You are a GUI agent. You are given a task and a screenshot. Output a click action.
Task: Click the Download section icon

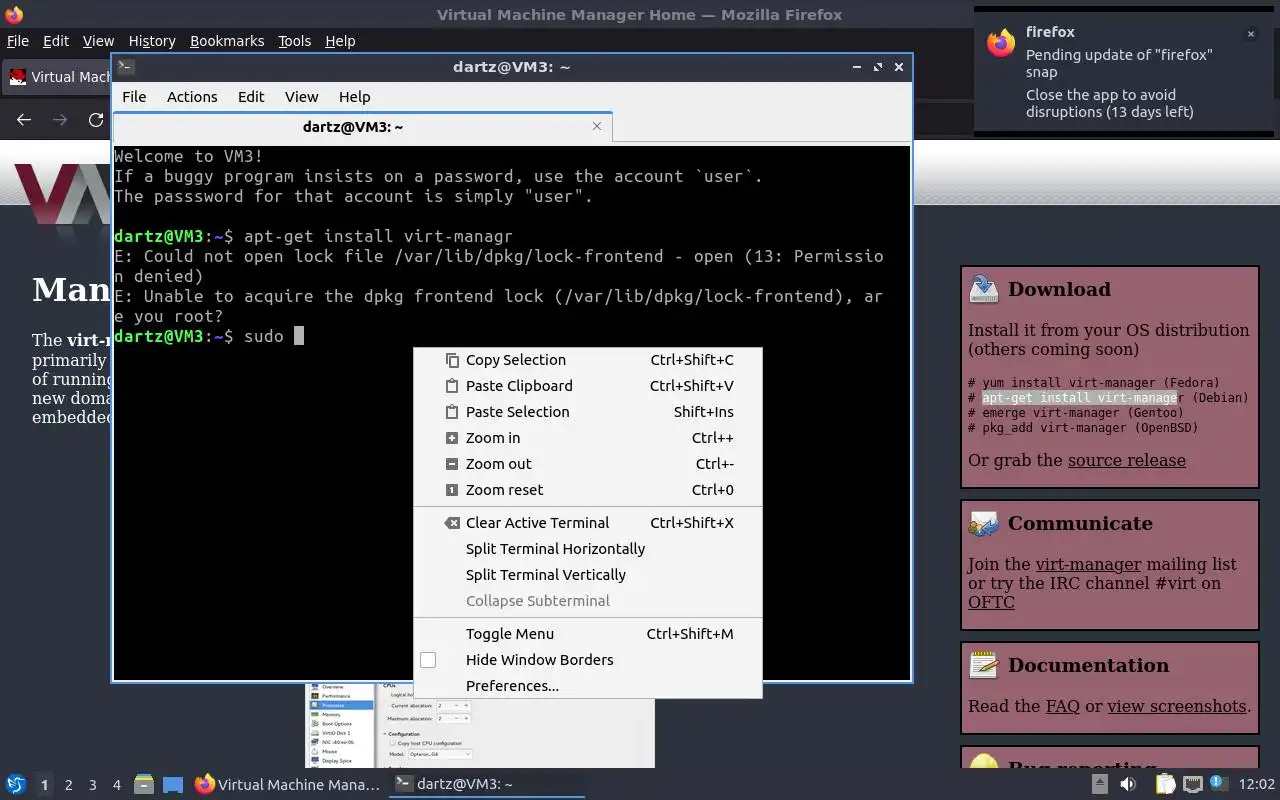[x=984, y=288]
